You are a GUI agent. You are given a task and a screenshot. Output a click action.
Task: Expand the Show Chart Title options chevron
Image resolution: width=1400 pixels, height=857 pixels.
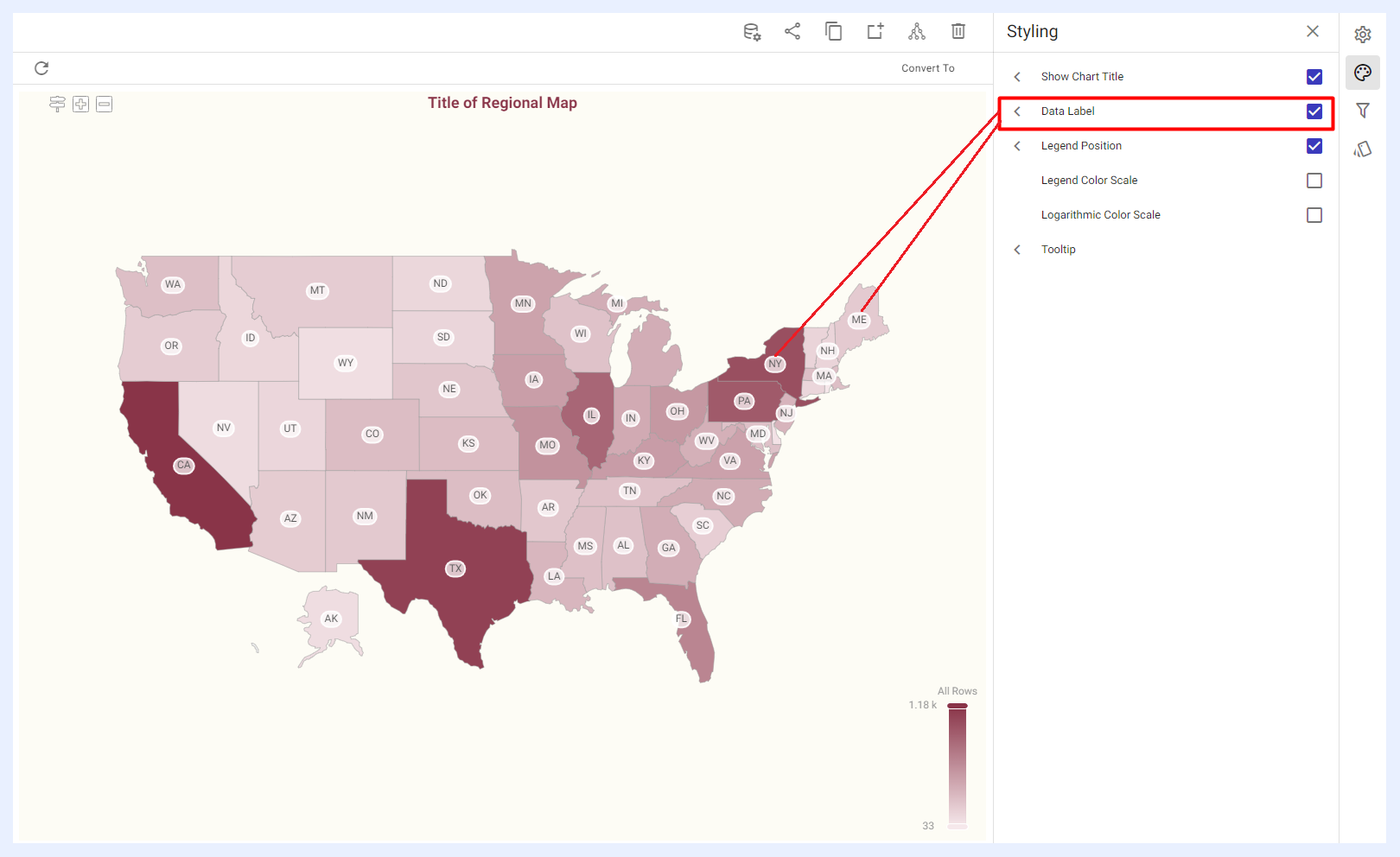pyautogui.click(x=1017, y=77)
